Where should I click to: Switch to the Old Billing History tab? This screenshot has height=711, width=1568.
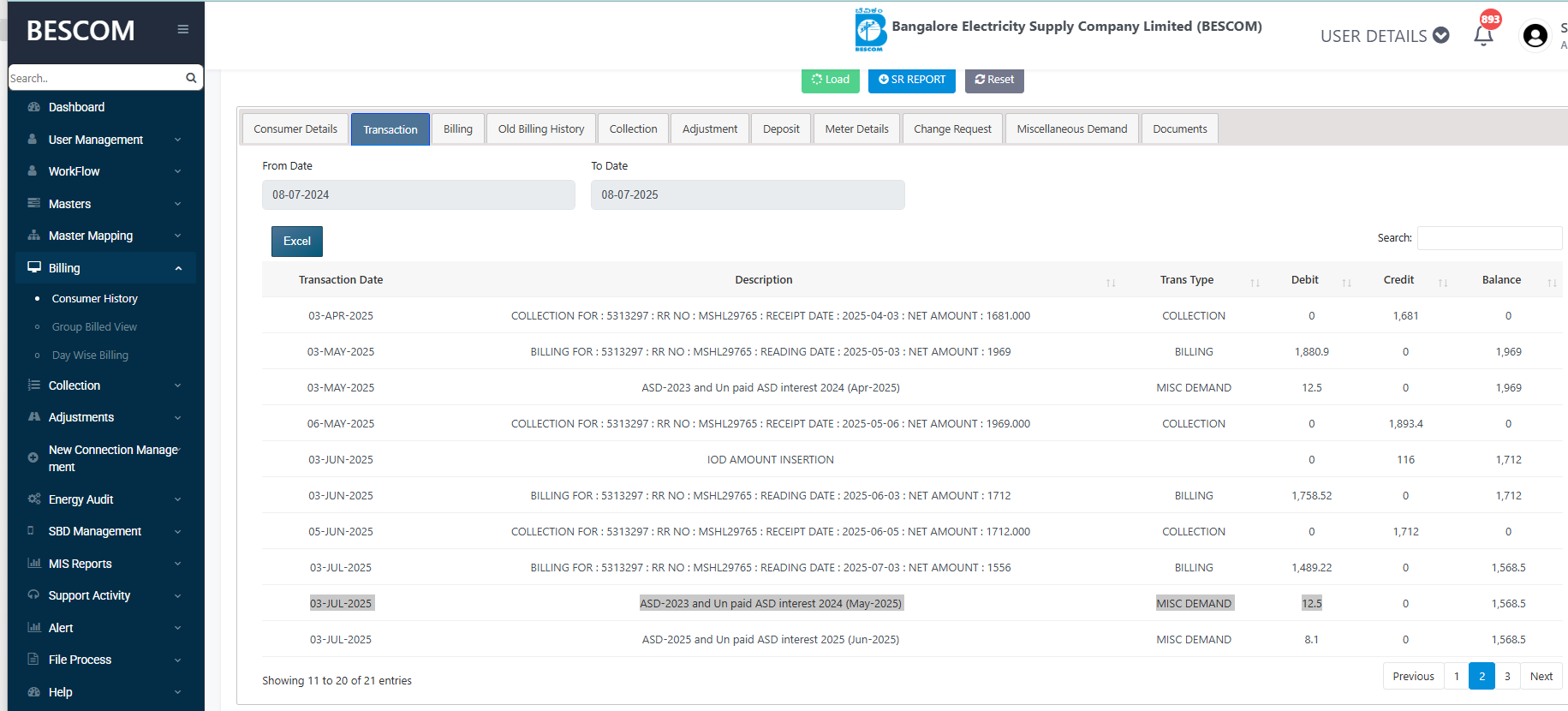541,128
